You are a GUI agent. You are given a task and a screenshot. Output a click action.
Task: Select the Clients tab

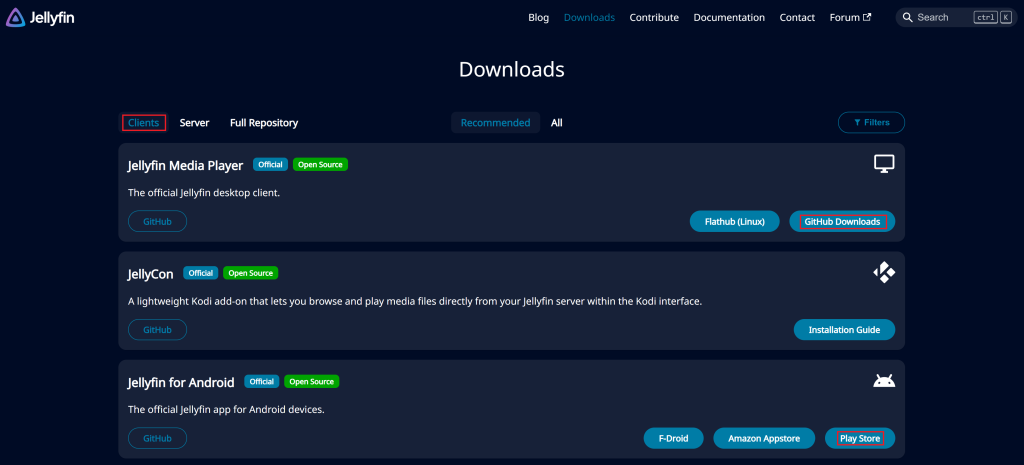click(144, 123)
